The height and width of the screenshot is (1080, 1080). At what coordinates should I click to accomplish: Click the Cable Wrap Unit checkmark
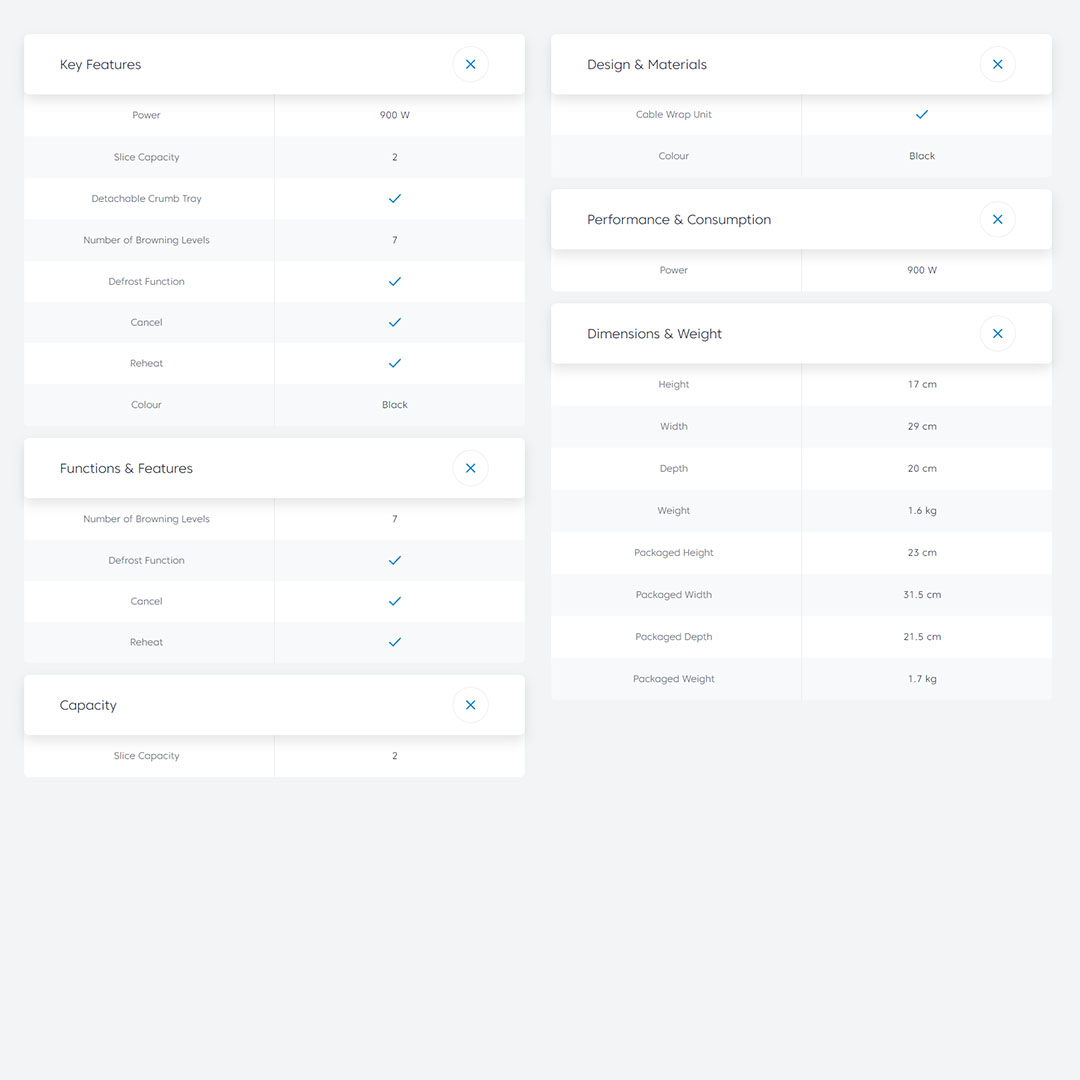[922, 115]
